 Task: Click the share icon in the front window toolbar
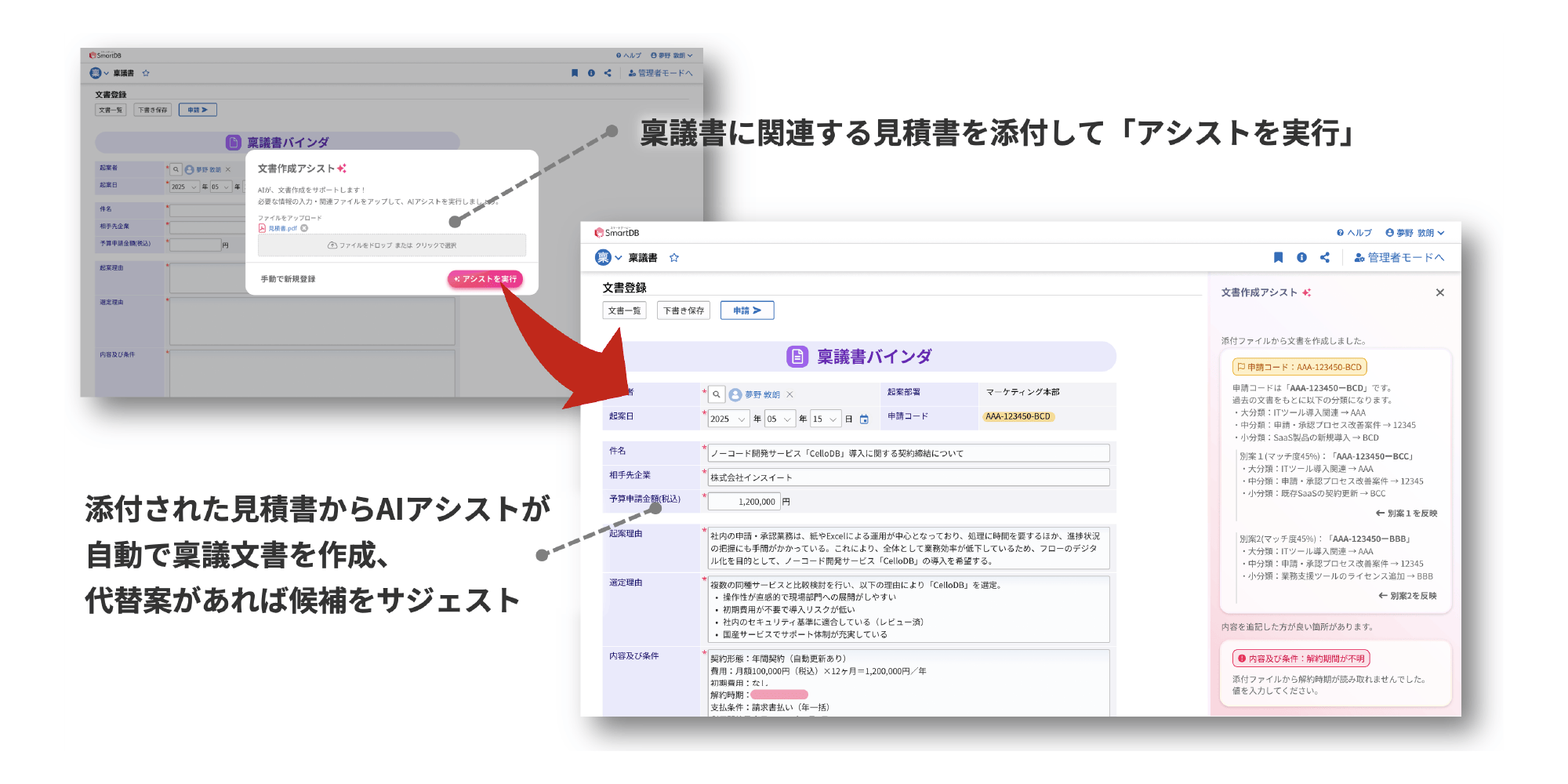tap(1325, 257)
